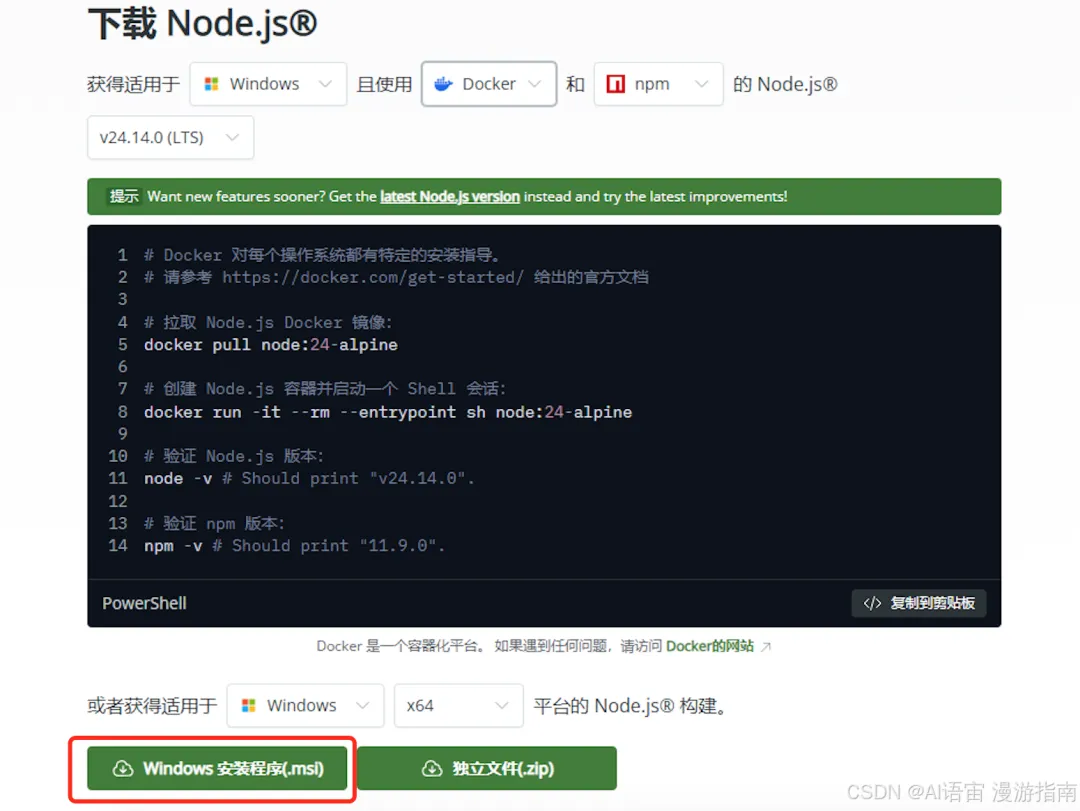1080x811 pixels.
Task: Click the chevron of the version dropdown
Action: click(x=232, y=137)
